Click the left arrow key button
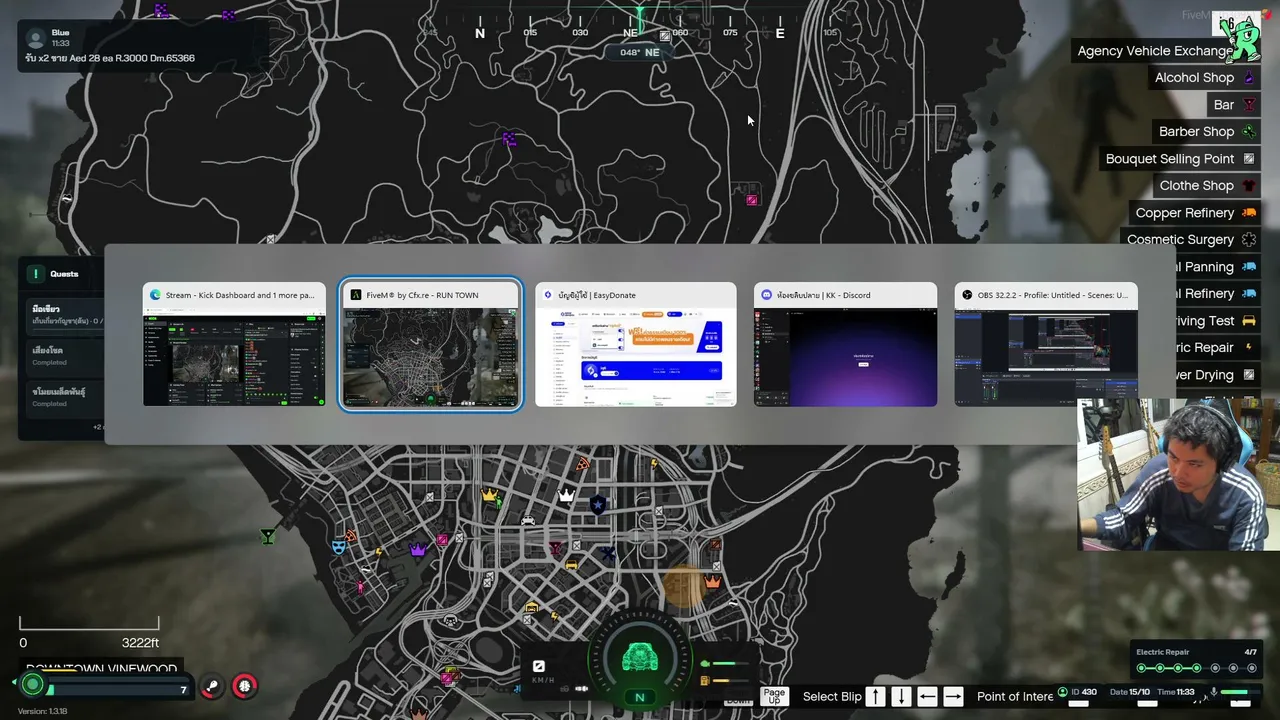This screenshot has width=1280, height=720. (x=927, y=696)
